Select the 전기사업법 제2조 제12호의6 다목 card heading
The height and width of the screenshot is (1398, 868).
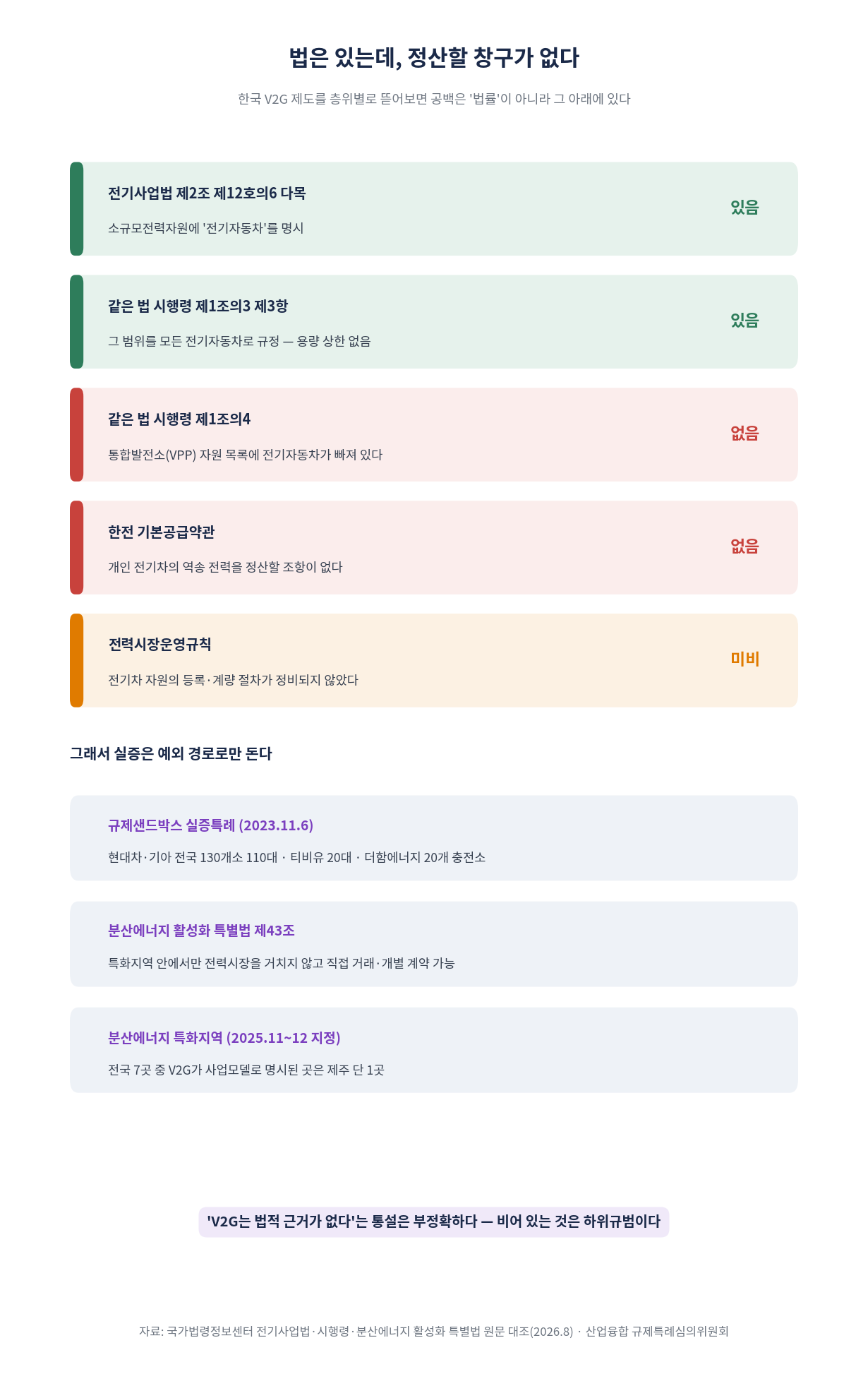pos(207,193)
